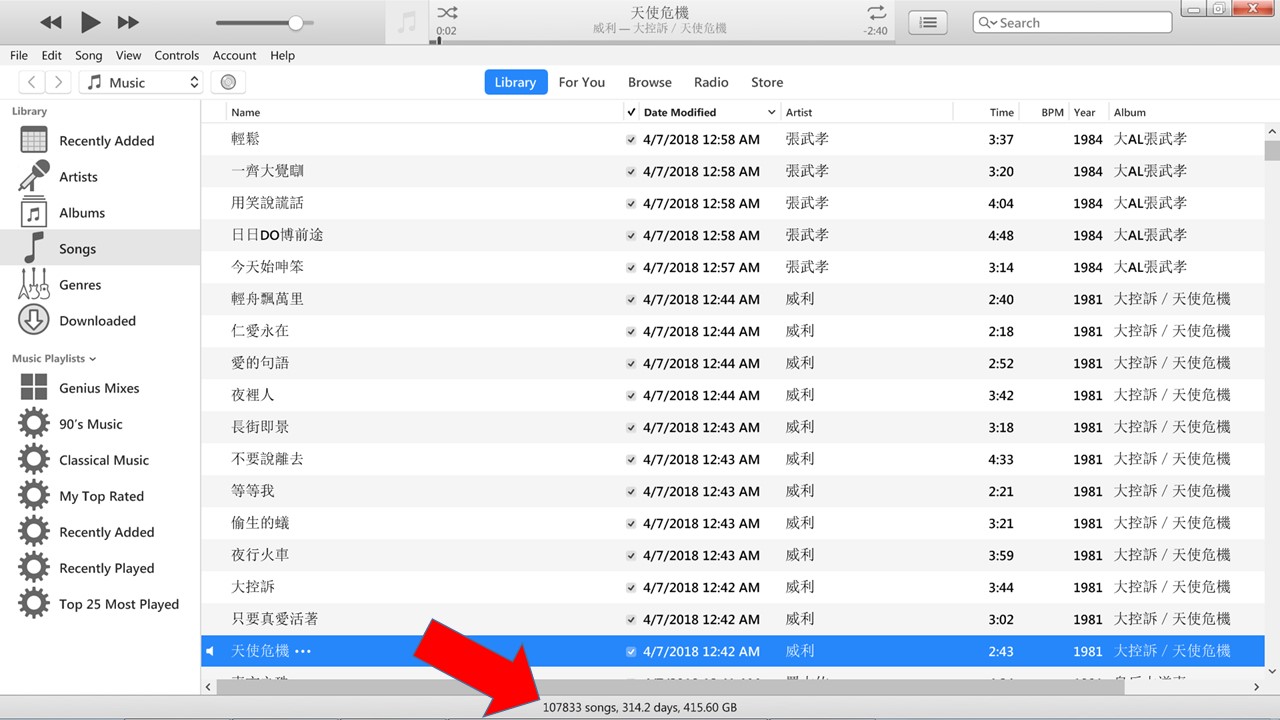Uncheck the checkbox for song 用笑說謊話
This screenshot has width=1280, height=720.
(x=631, y=204)
